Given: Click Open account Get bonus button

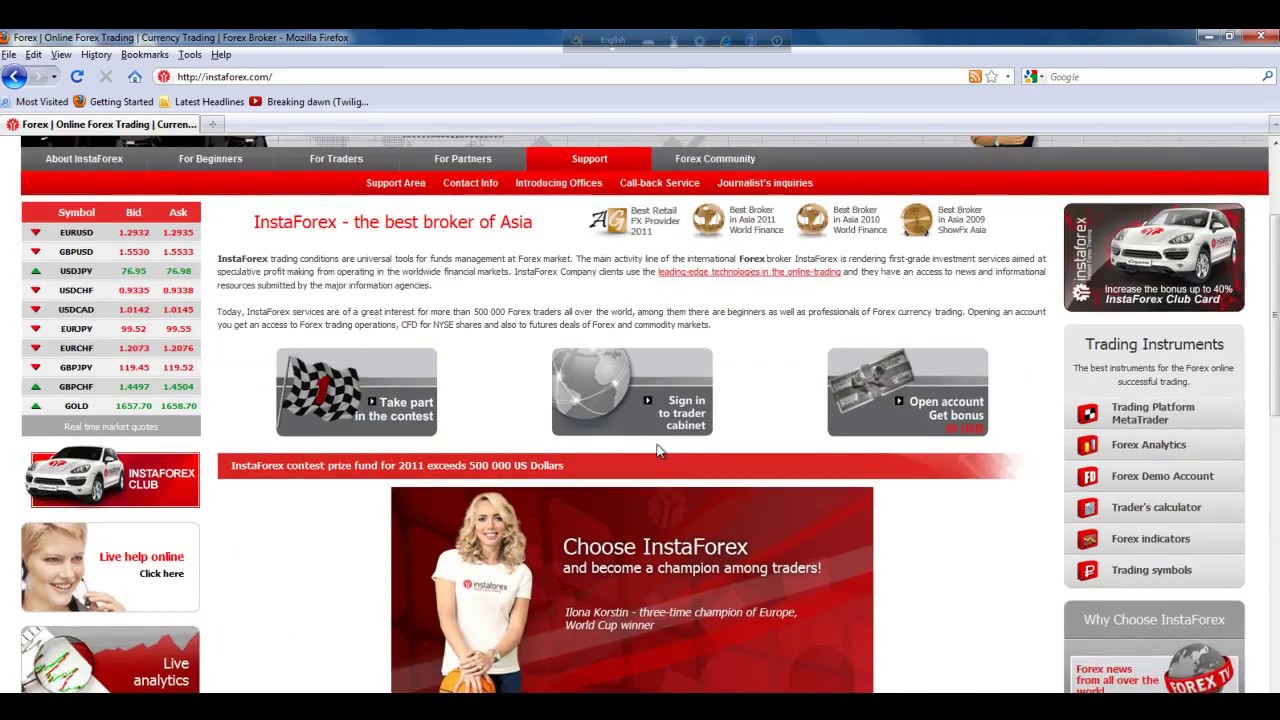Looking at the screenshot, I should 908,392.
